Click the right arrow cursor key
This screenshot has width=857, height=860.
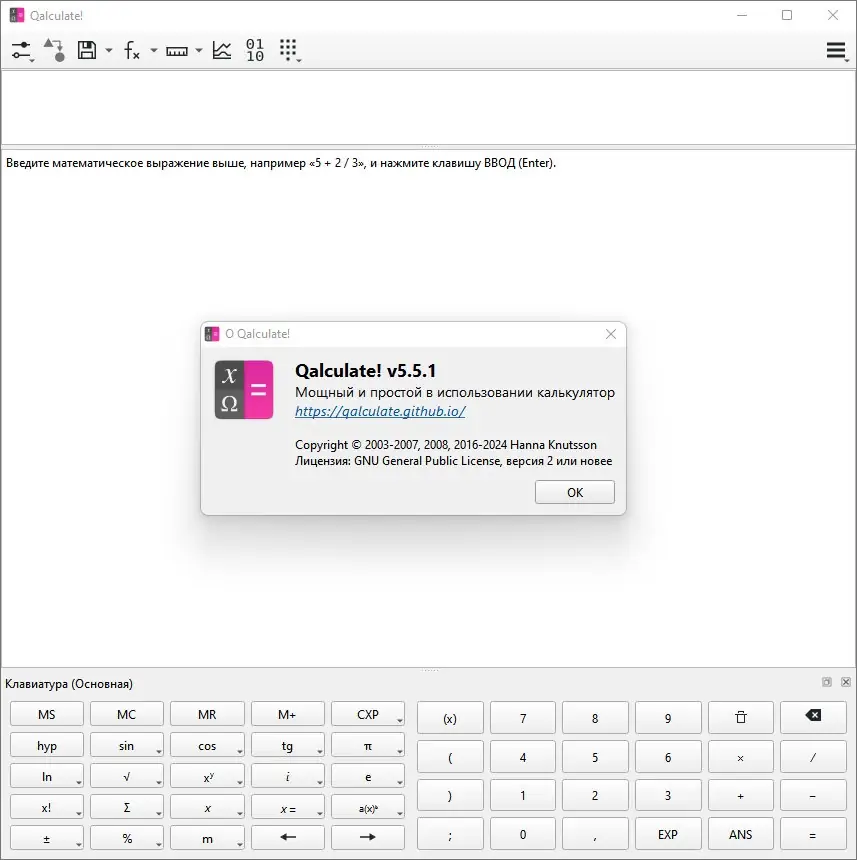tap(367, 837)
